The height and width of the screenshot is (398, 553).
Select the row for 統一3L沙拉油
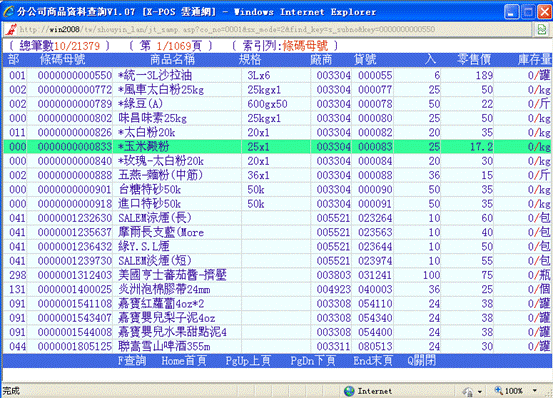[277, 75]
